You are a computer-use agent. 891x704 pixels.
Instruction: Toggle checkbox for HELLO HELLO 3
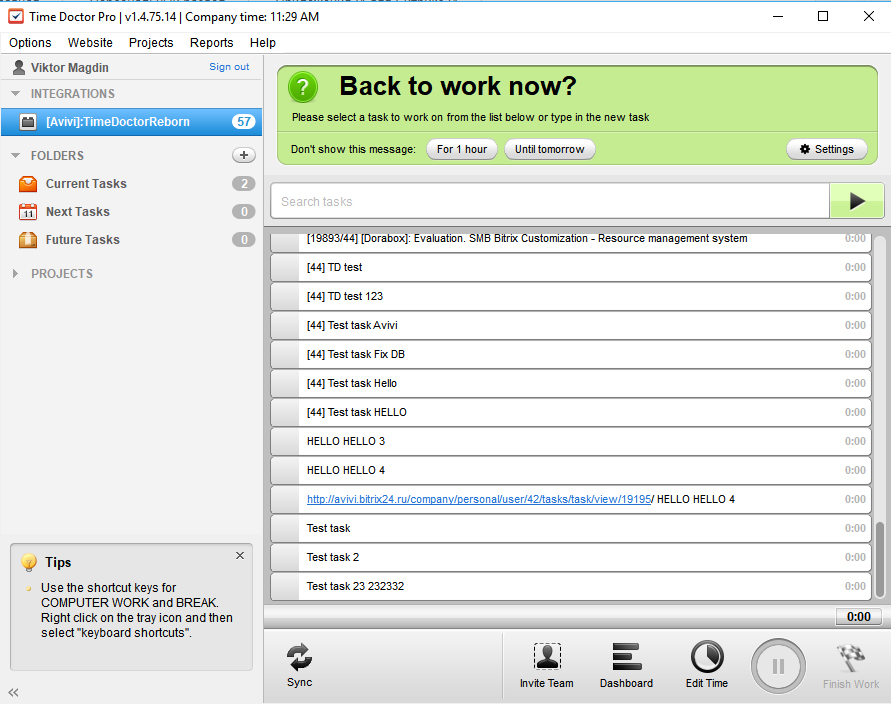(285, 441)
